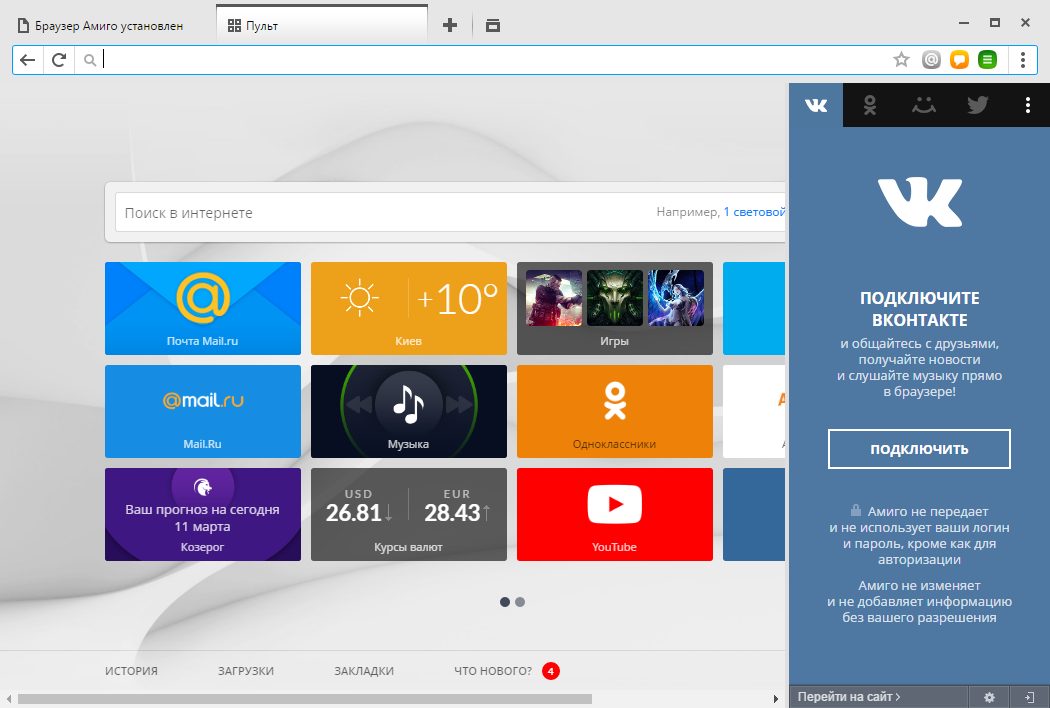Viewport: 1050px width, 708px height.
Task: Select the VK tab in the side panel
Action: [816, 105]
